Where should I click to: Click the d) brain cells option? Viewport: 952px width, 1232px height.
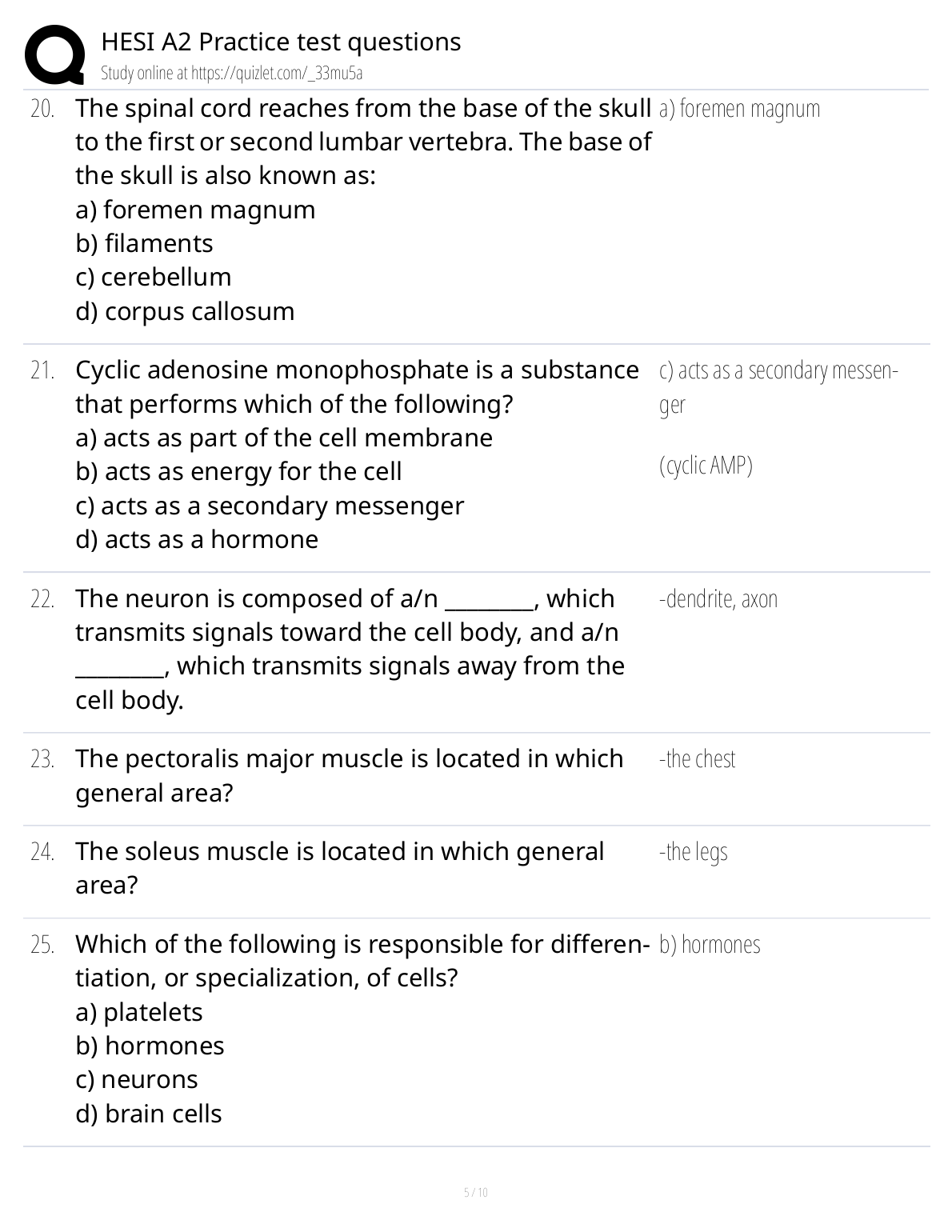point(148,1114)
